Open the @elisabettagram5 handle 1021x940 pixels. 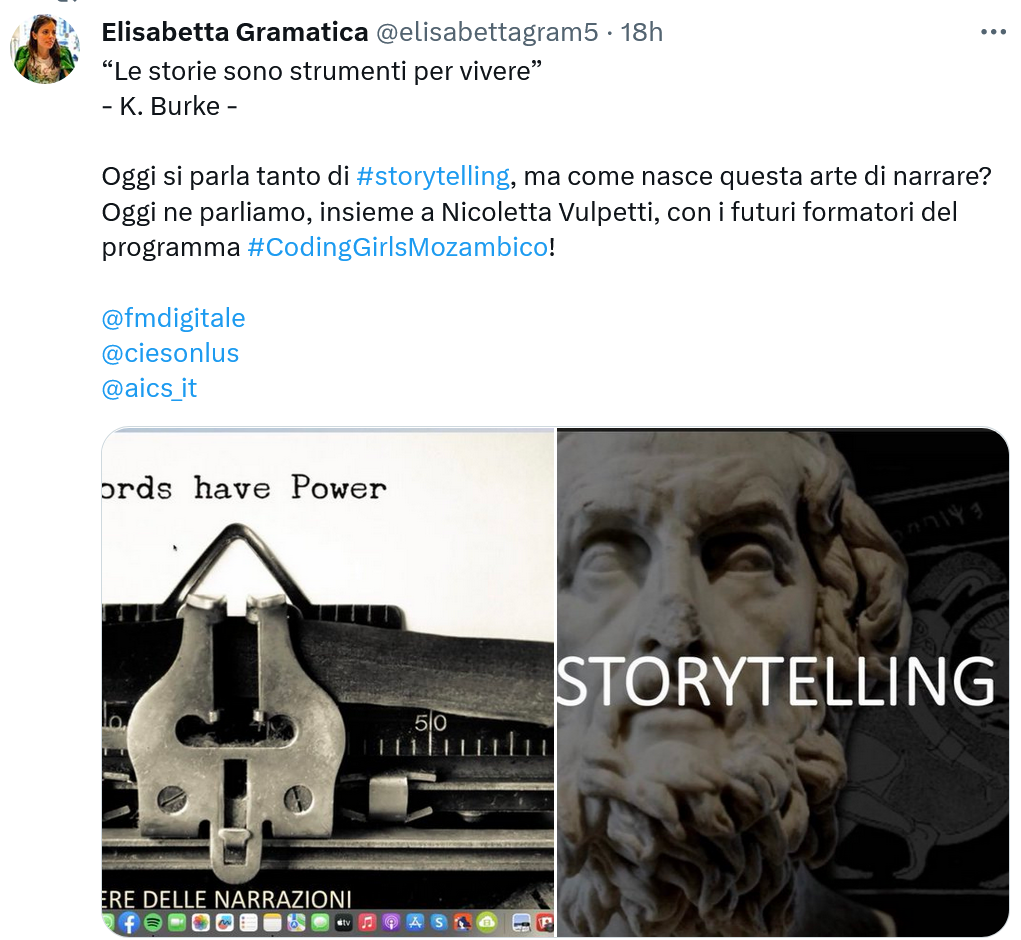[x=487, y=32]
